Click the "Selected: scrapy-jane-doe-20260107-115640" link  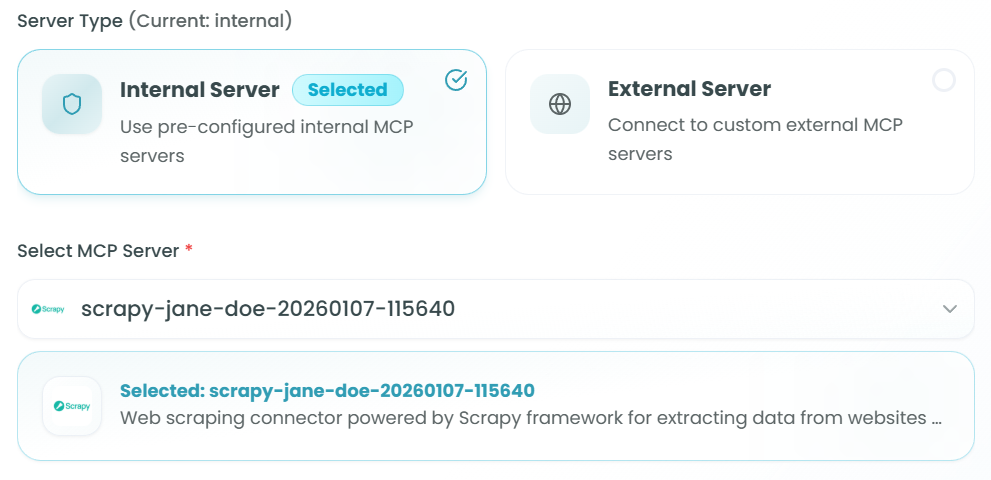pos(327,391)
